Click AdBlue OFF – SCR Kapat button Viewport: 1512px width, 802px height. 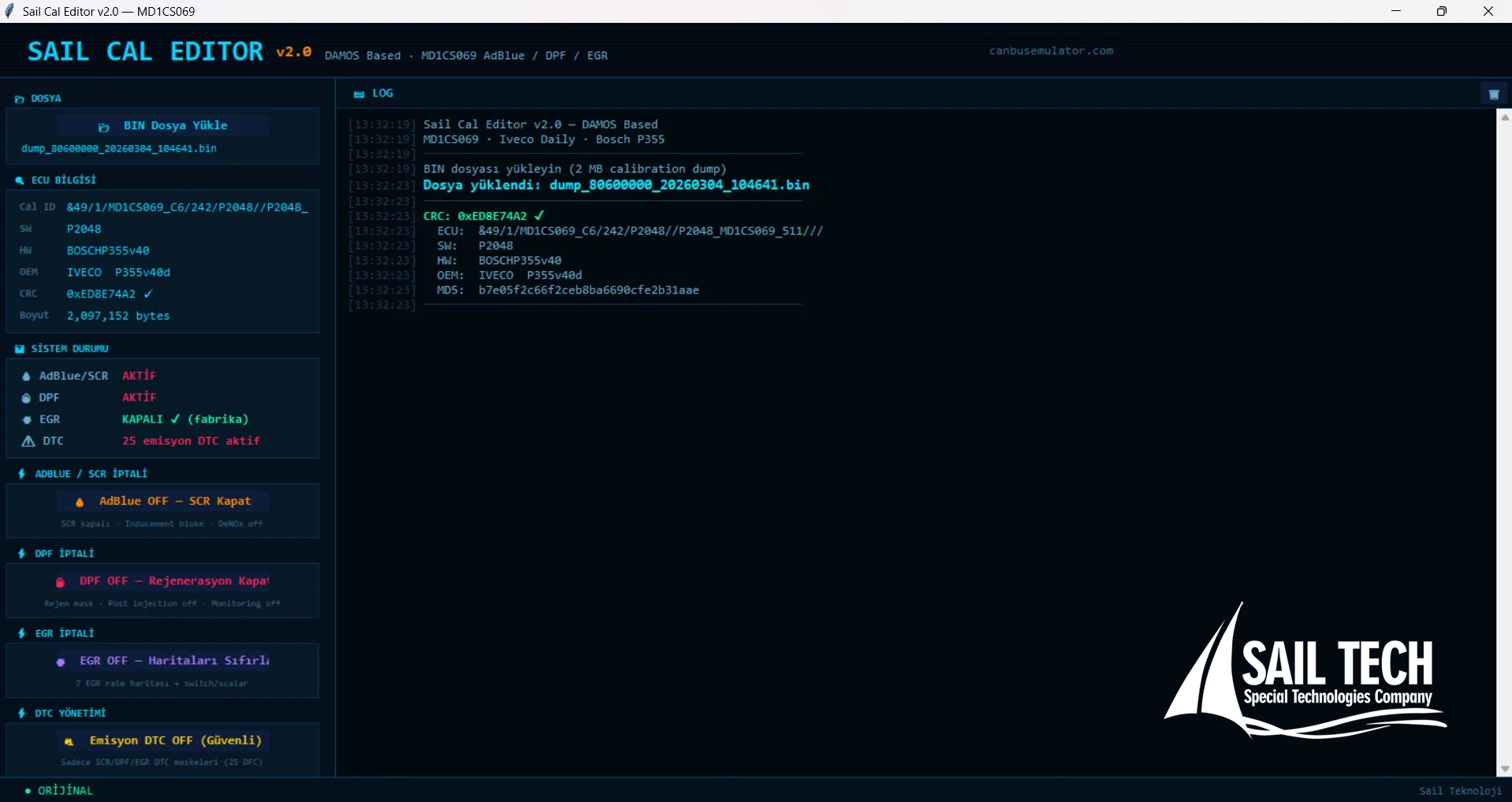coord(162,502)
